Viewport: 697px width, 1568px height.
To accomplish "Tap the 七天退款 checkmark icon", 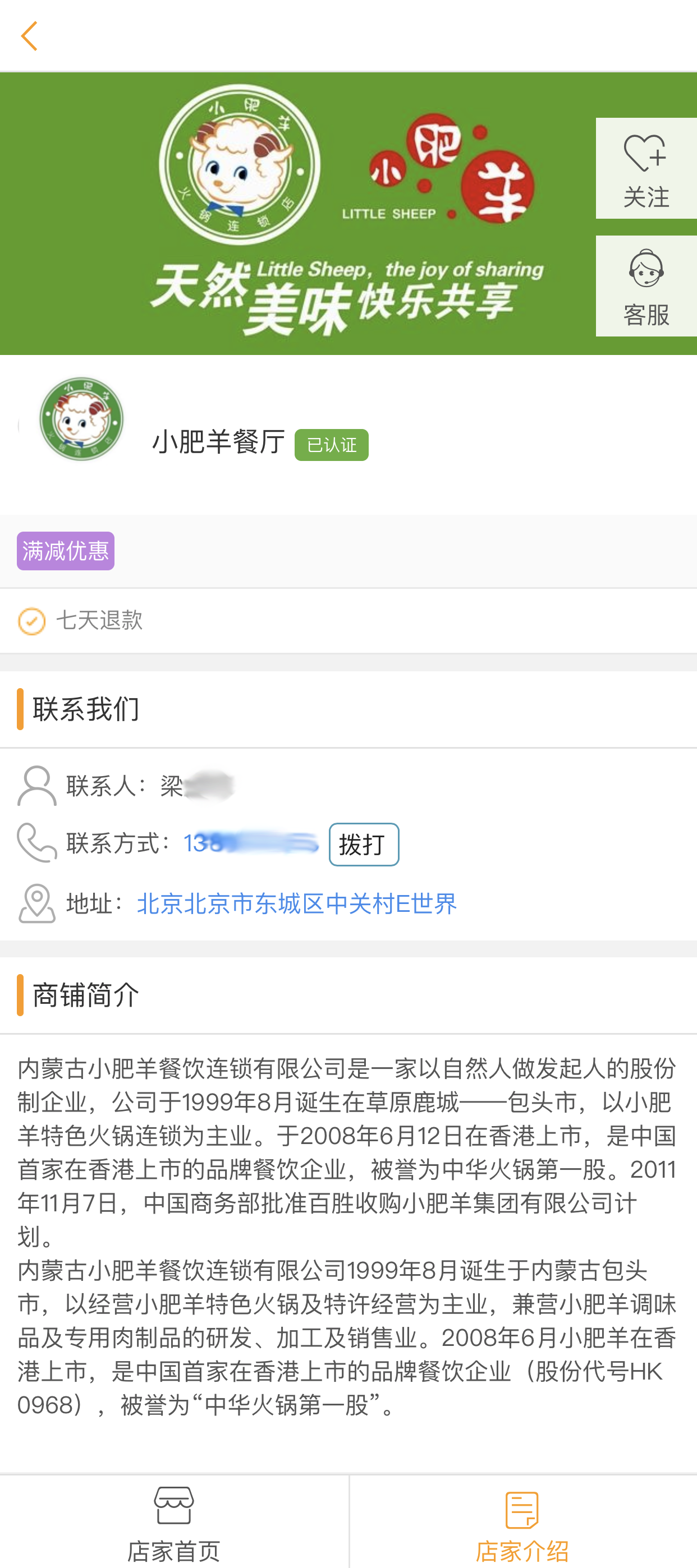I will [x=31, y=621].
